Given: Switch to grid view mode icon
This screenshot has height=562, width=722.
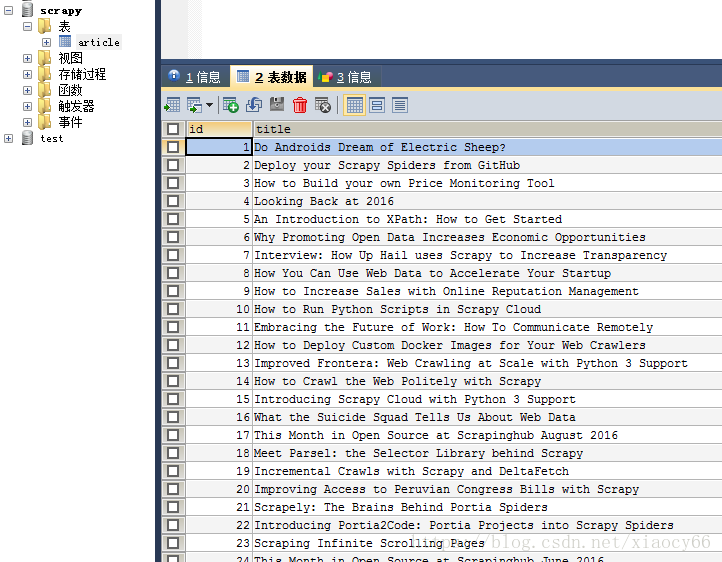Looking at the screenshot, I should (x=355, y=105).
